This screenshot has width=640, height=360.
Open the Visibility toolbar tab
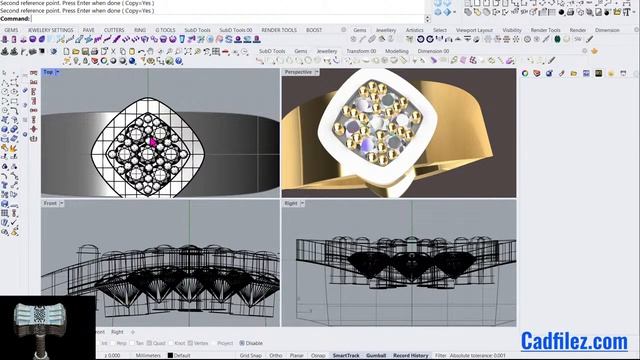[512, 30]
